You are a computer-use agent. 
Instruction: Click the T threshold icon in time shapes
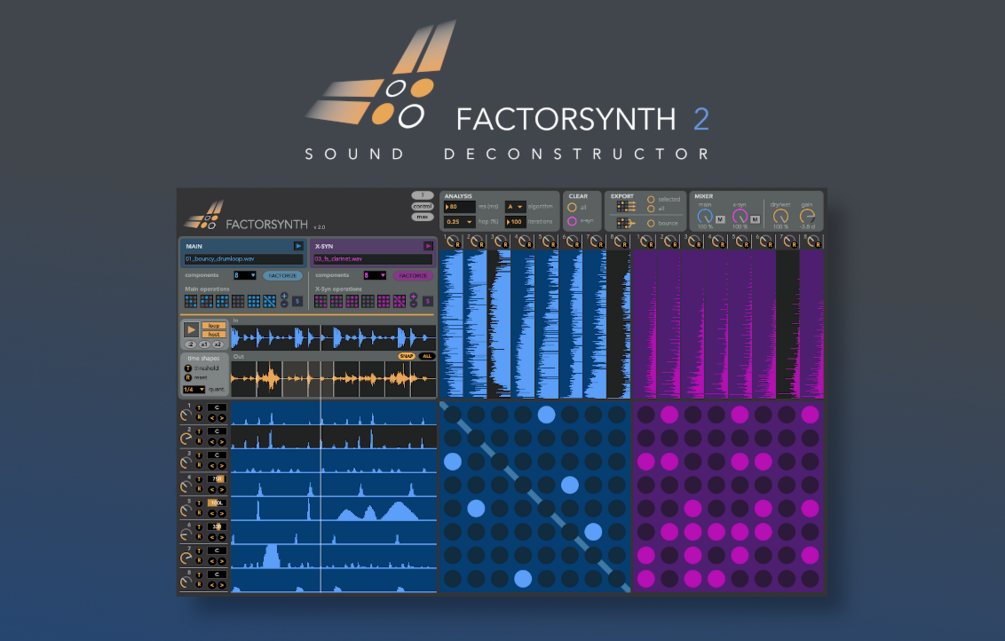click(x=188, y=368)
